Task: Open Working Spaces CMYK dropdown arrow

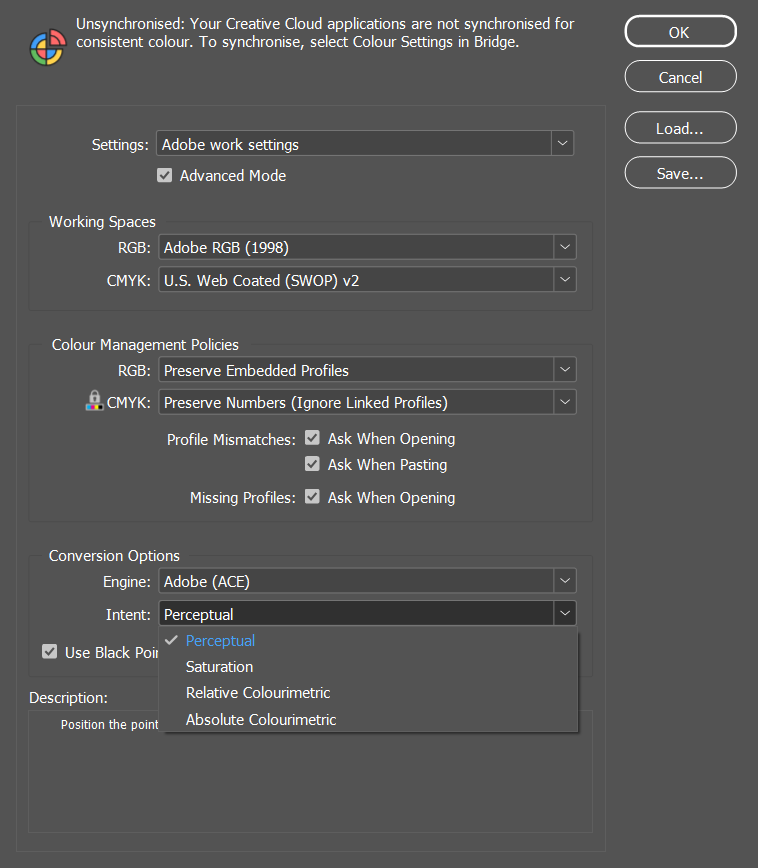Action: coord(565,280)
